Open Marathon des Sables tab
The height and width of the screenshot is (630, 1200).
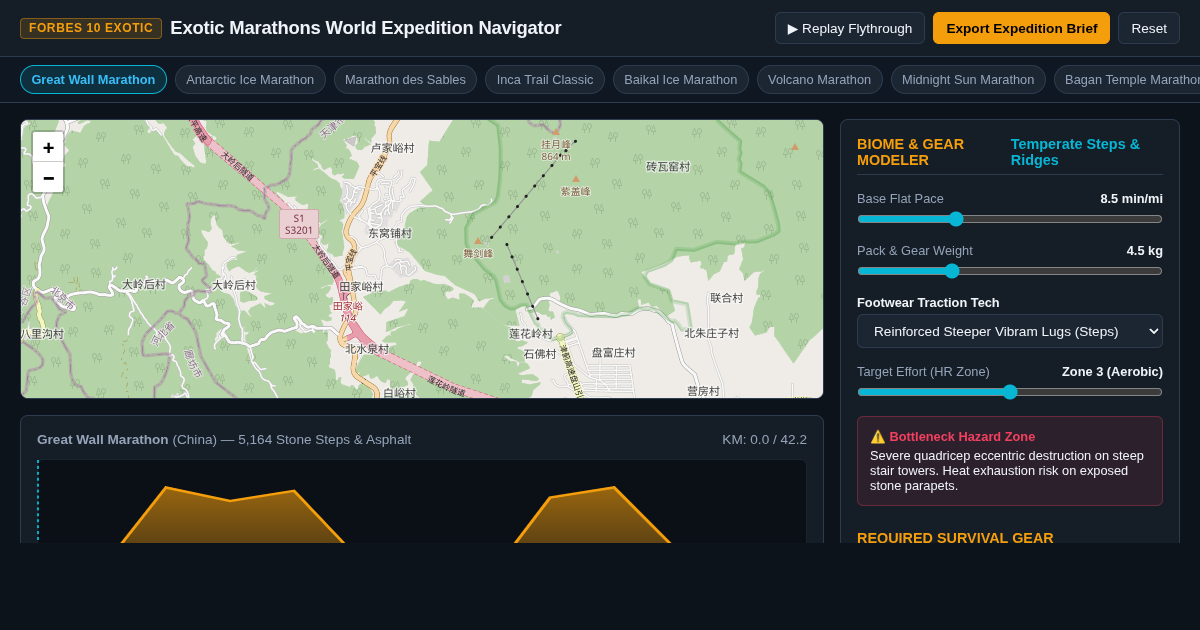tap(405, 80)
